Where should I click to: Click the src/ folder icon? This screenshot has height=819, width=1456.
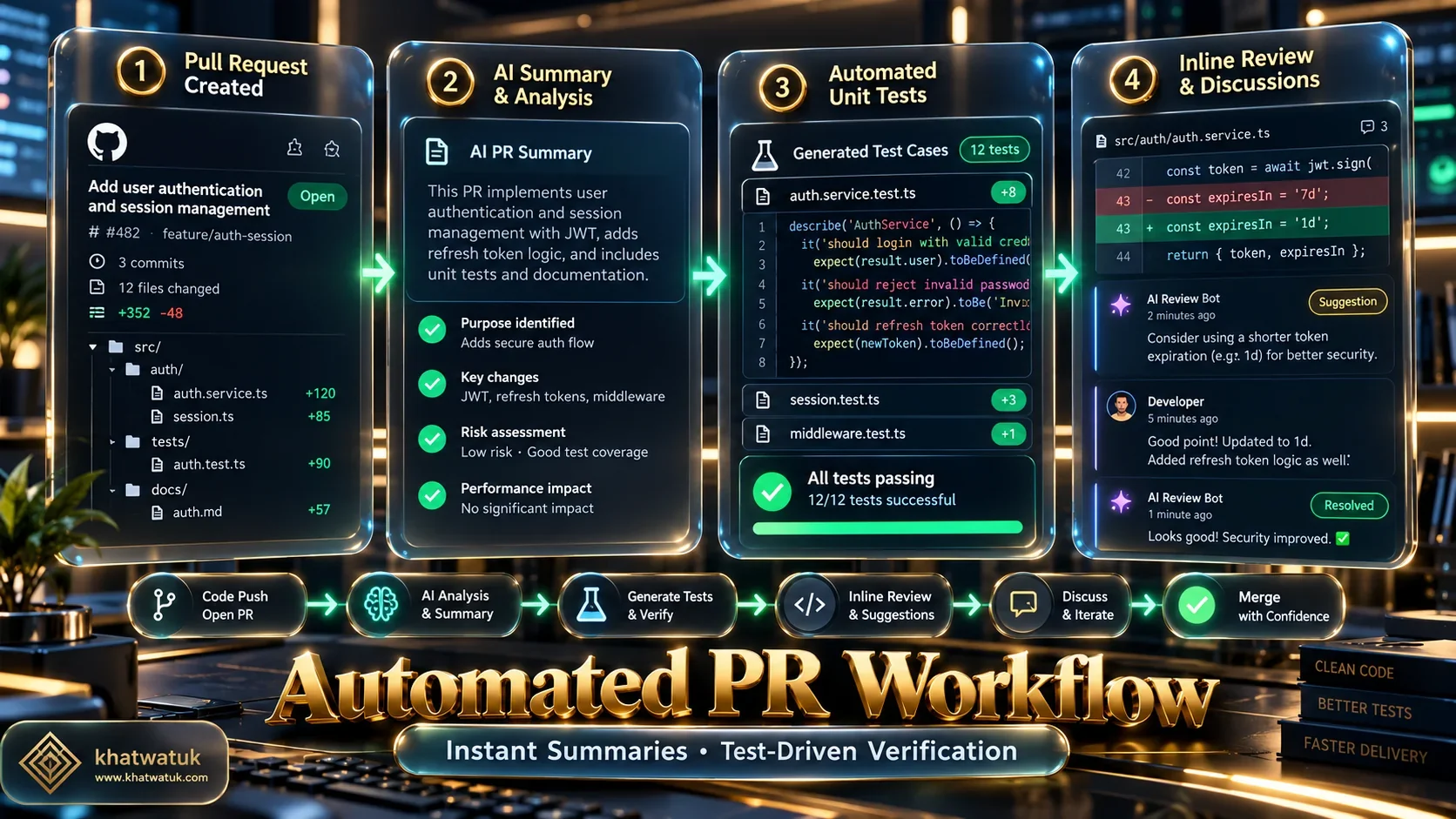[116, 346]
